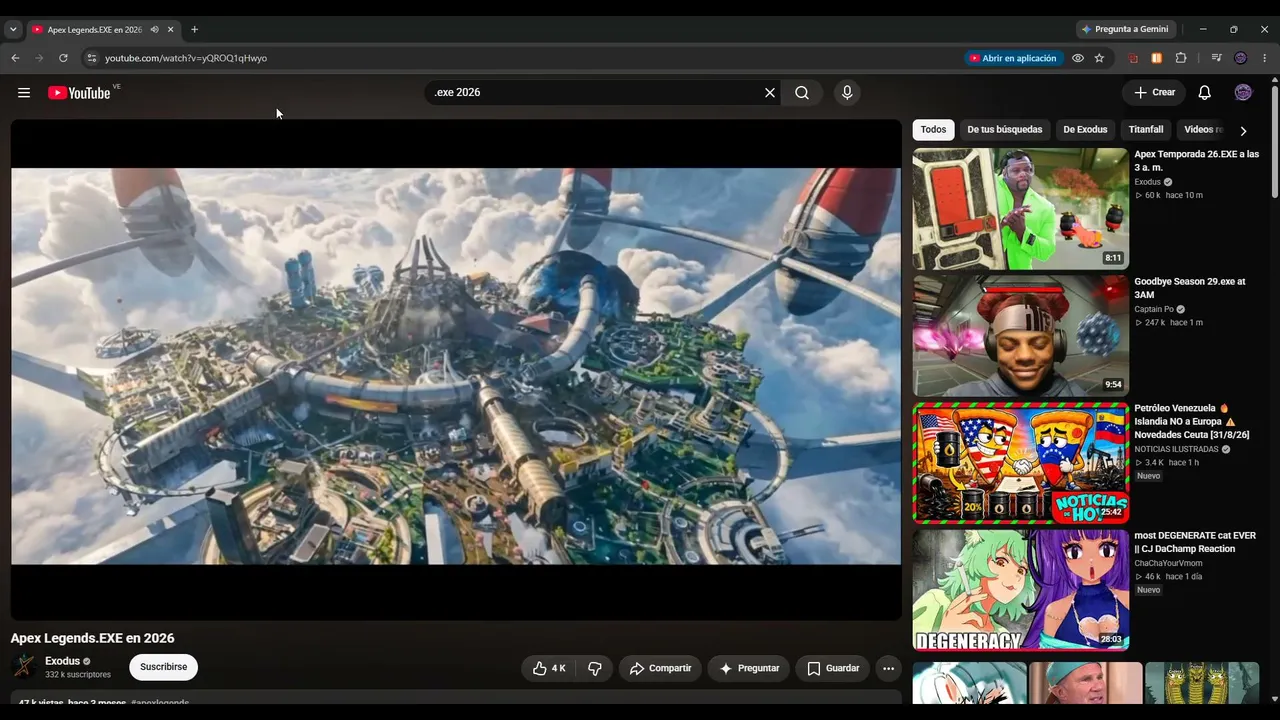
Task: Close the Apex Legends.EXE tab
Action: [170, 30]
